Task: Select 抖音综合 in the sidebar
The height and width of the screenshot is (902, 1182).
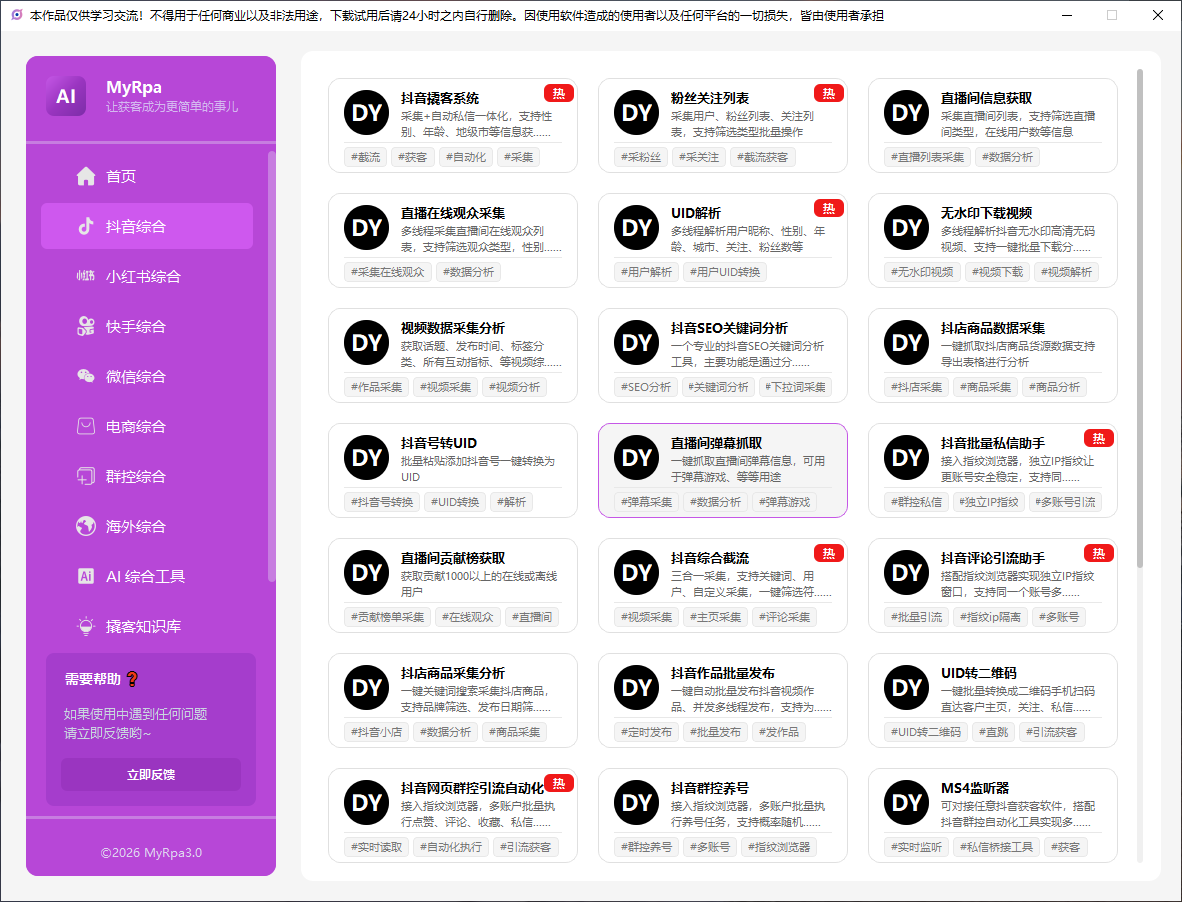Action: point(147,226)
